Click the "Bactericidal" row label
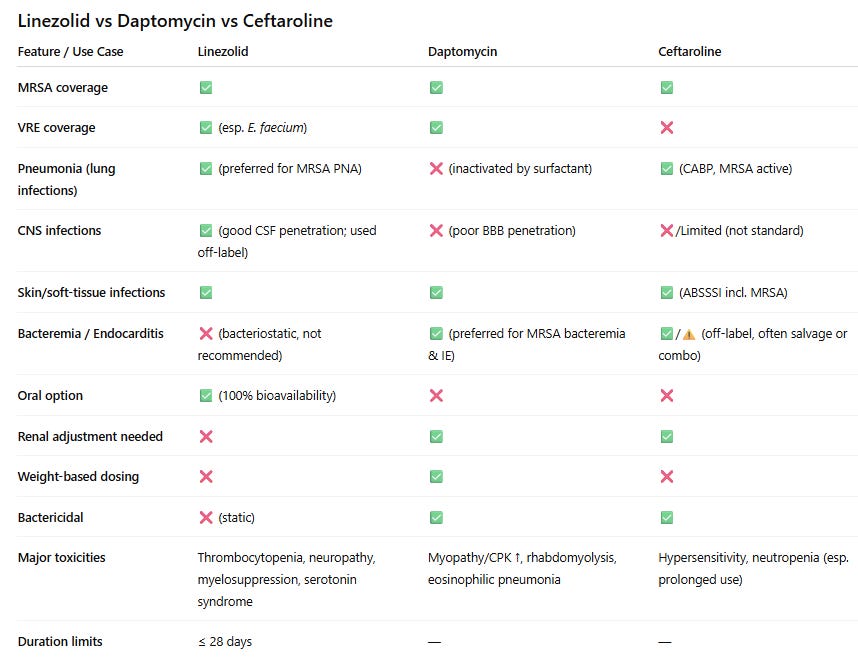This screenshot has width=858, height=669. pyautogui.click(x=50, y=517)
